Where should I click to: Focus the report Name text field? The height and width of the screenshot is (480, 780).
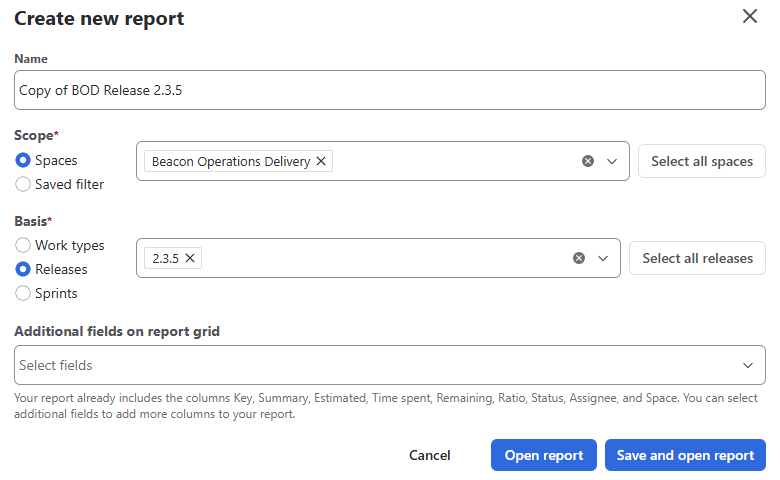coord(390,90)
